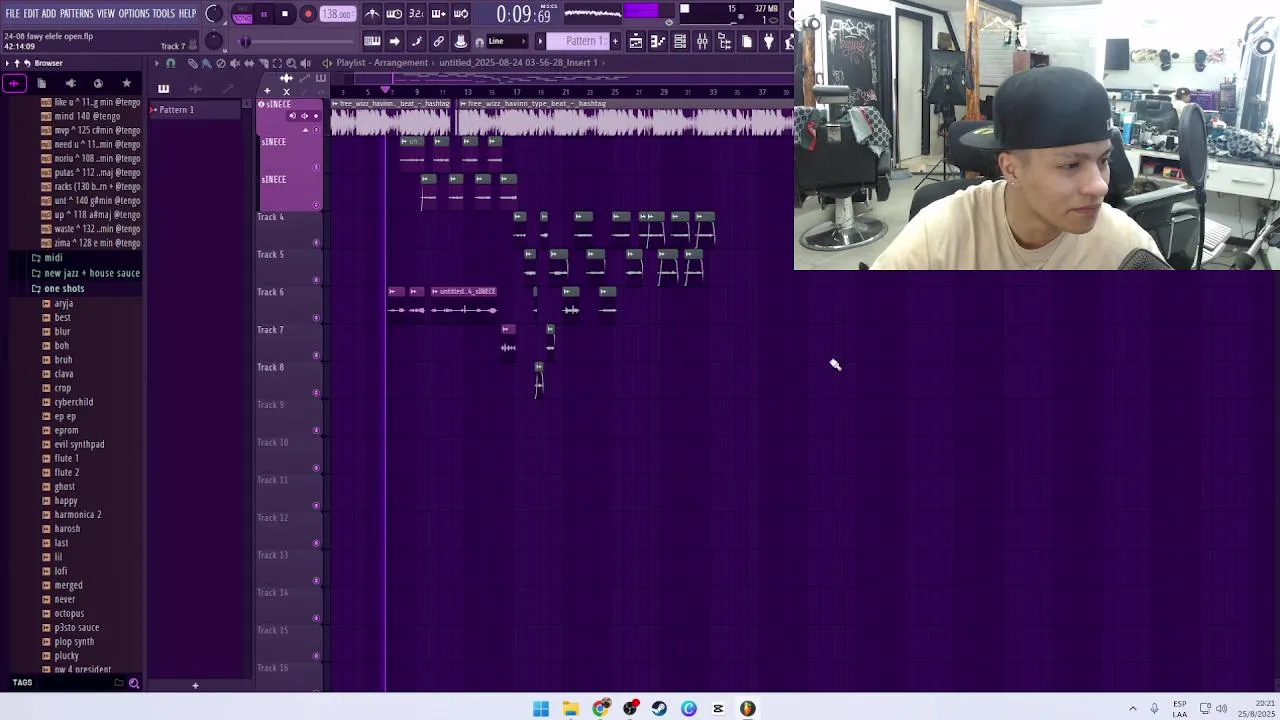Enable the 3-2-1 countdown before recording

point(416,14)
